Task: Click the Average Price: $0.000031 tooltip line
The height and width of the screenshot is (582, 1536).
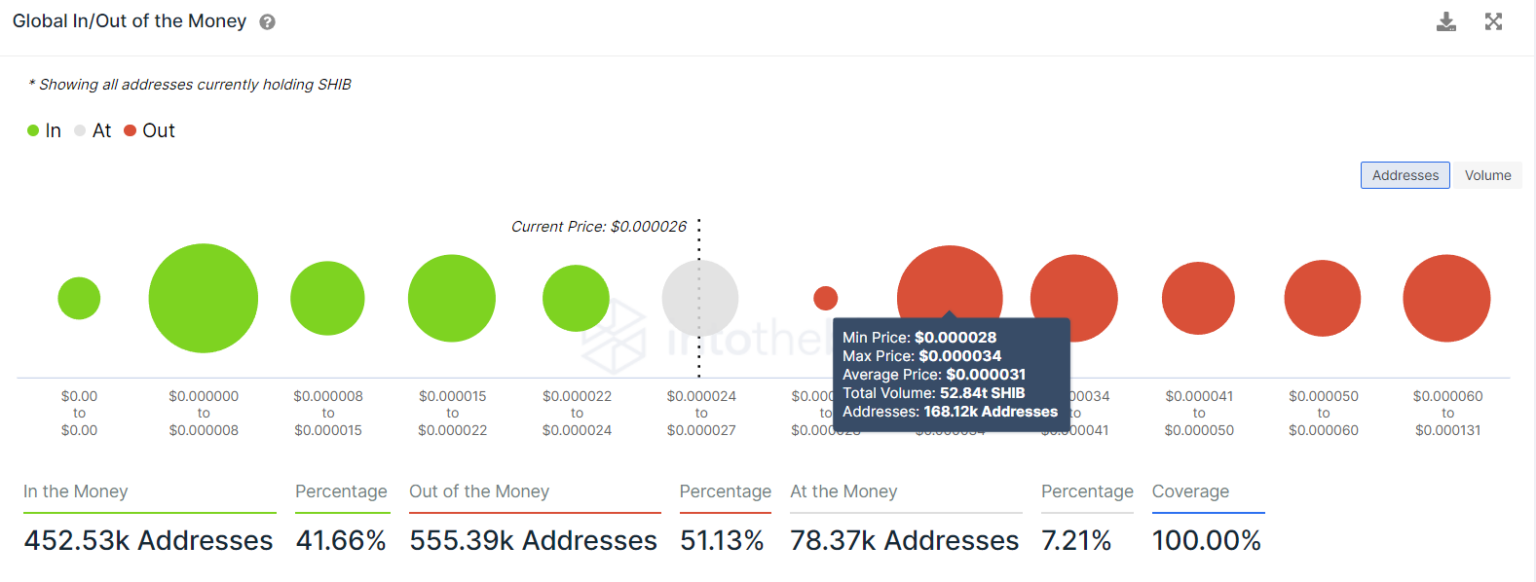Action: 934,375
